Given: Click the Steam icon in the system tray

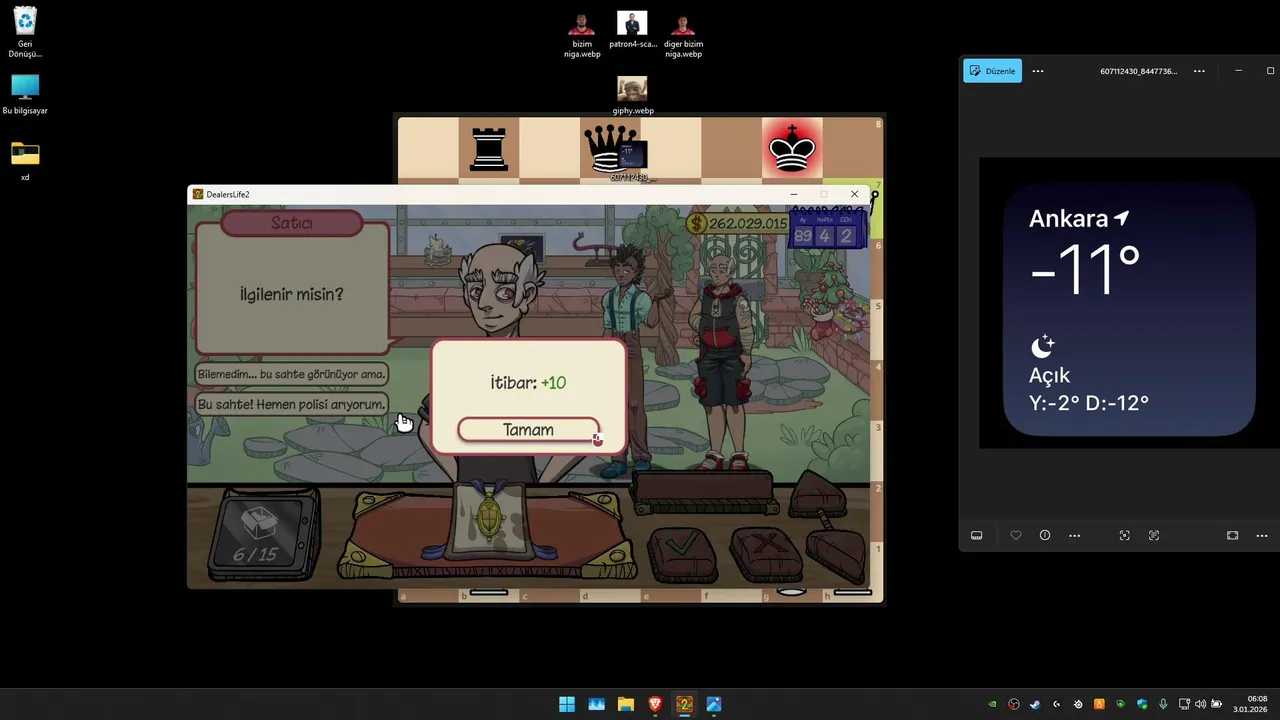Looking at the screenshot, I should 1035,704.
